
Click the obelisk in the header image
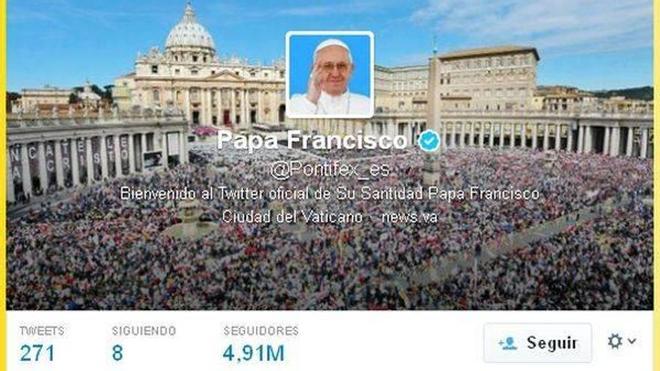[x=434, y=114]
